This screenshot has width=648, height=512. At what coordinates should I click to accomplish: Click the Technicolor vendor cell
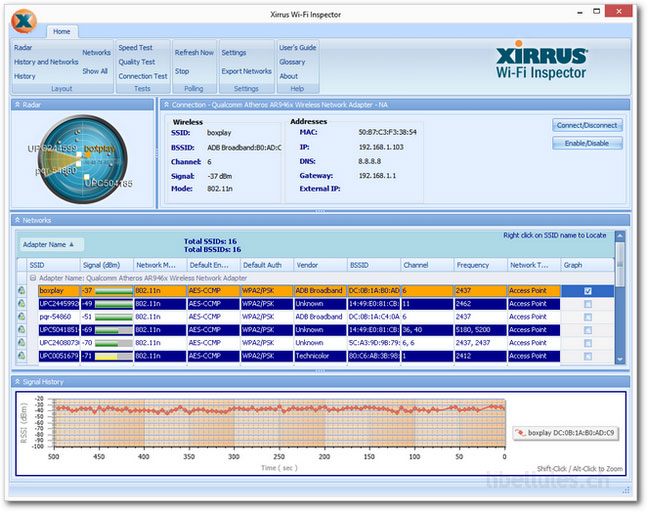point(320,356)
